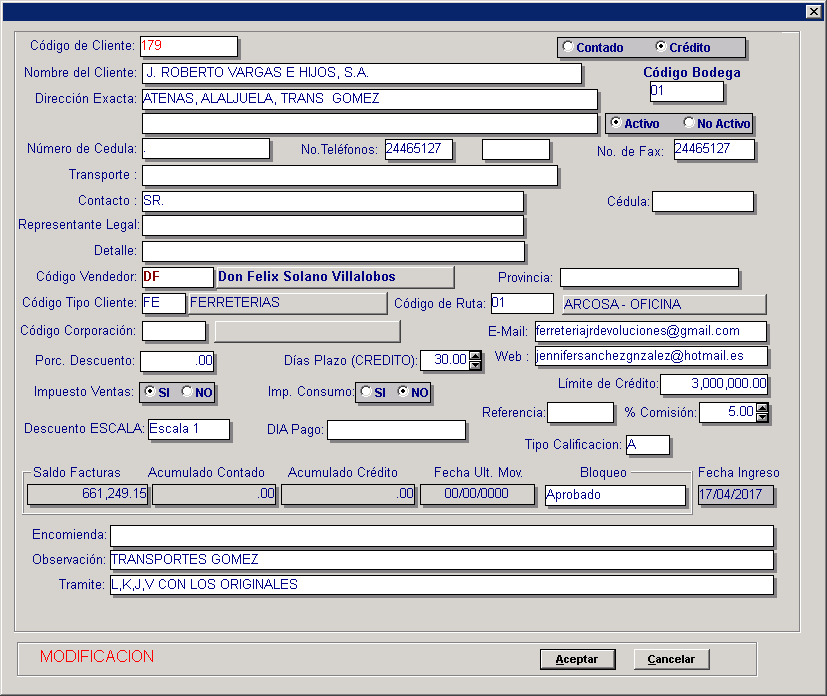This screenshot has height=696, width=827.
Task: Increase % Comisión with up arrow
Action: coord(762,408)
